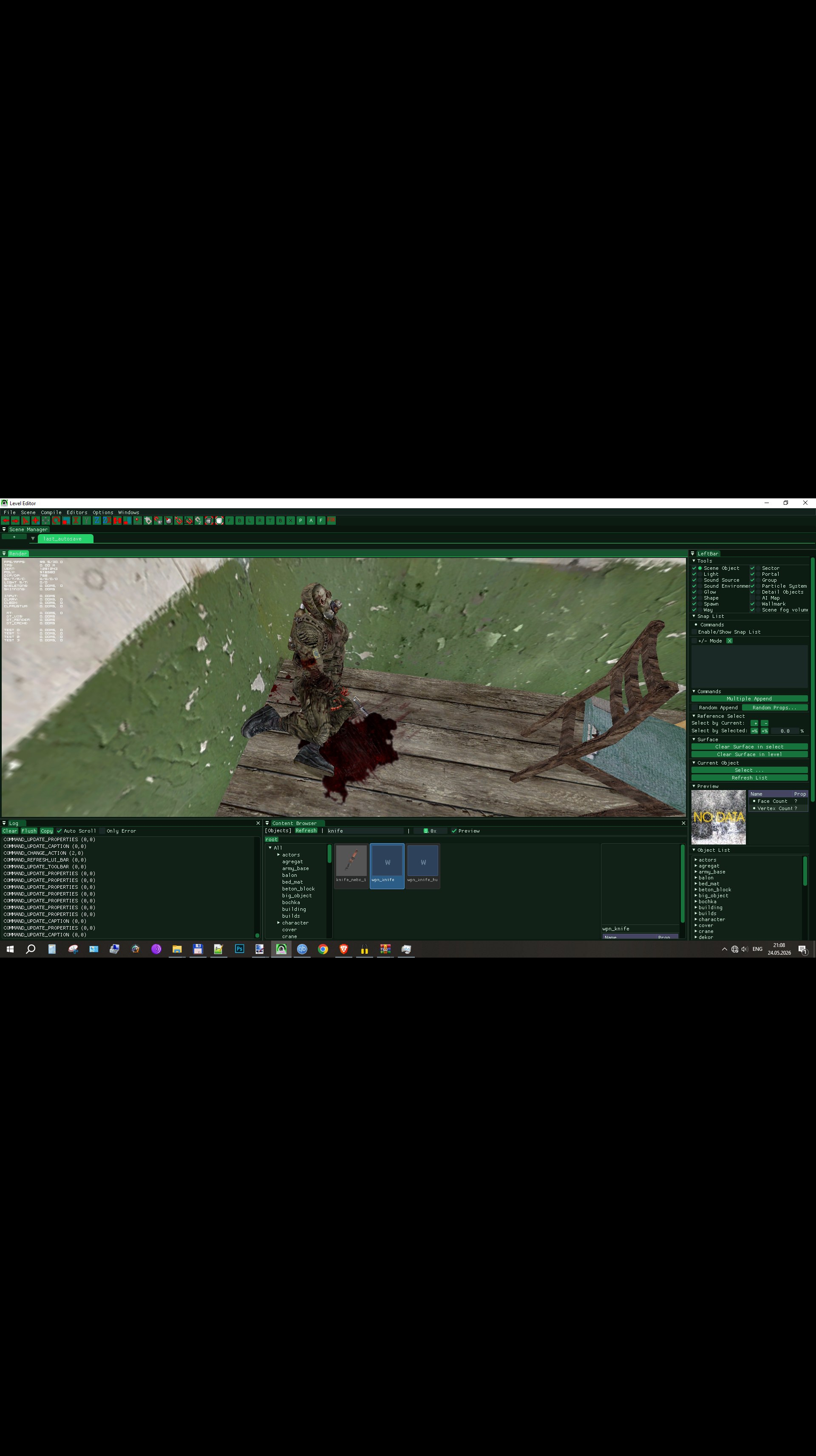The width and height of the screenshot is (816, 1456).
Task: Click Refresh in the Content Browser
Action: [x=306, y=831]
